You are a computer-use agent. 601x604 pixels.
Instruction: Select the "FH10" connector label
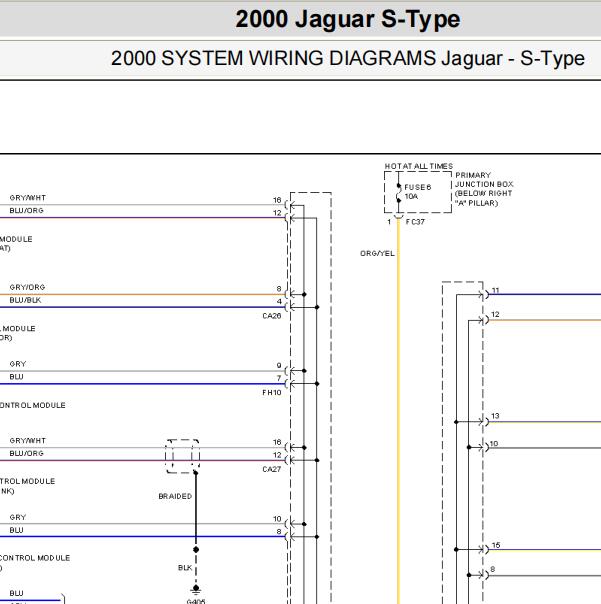(272, 393)
